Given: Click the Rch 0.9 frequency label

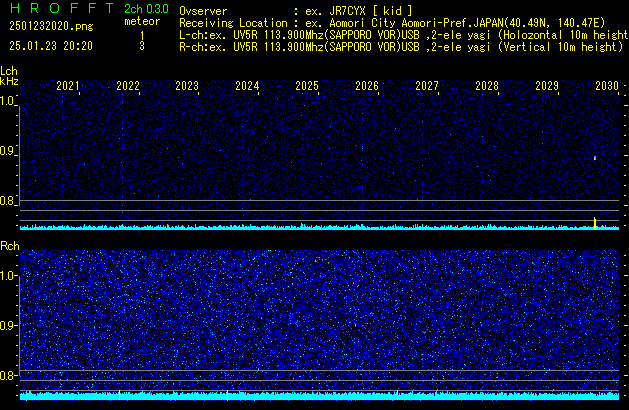Looking at the screenshot, I should pos(8,325).
